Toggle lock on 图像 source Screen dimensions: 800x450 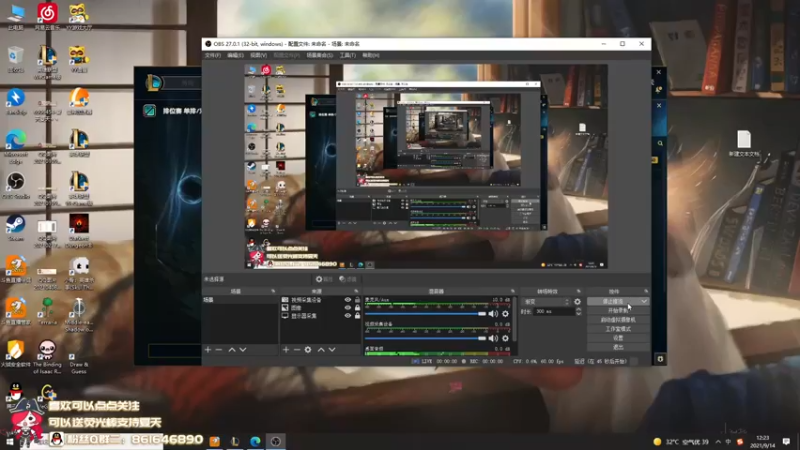(358, 308)
